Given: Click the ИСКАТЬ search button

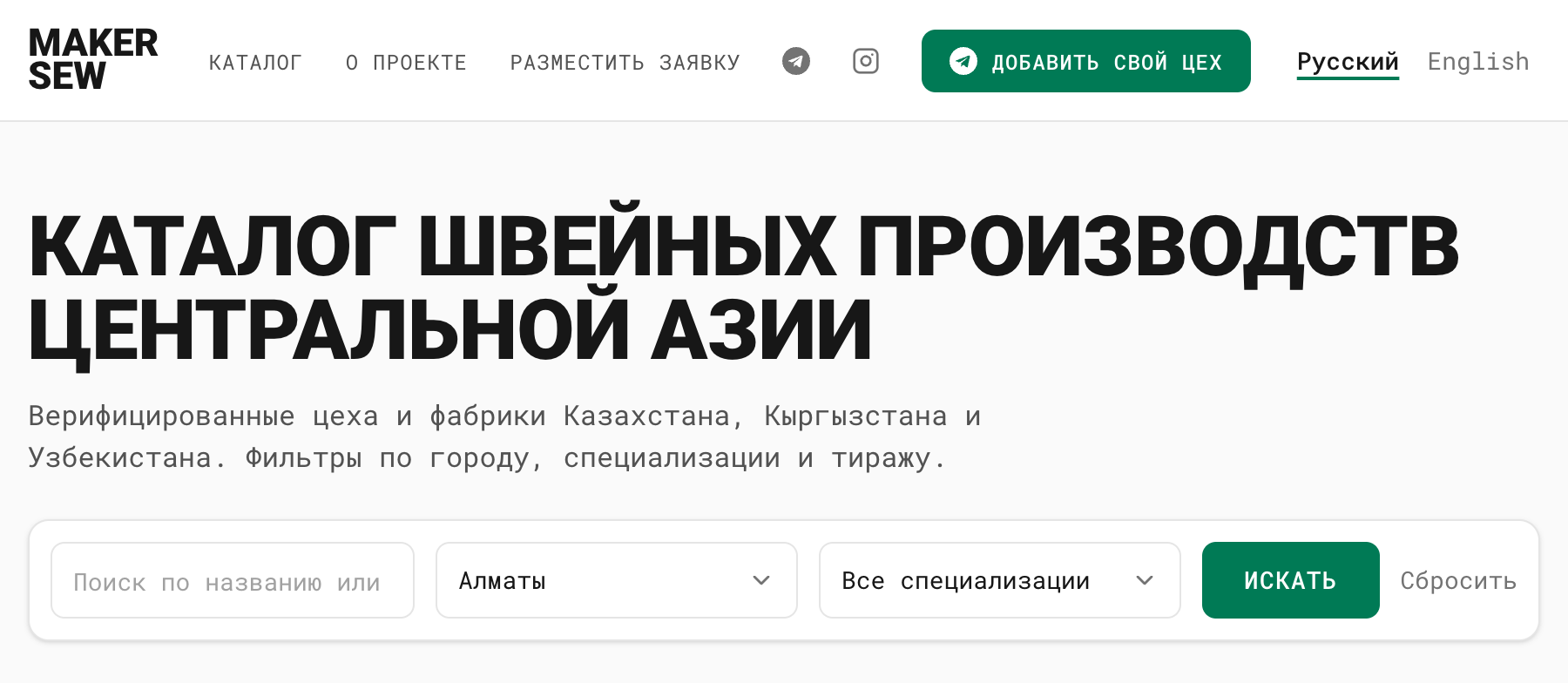Looking at the screenshot, I should pos(1291,580).
